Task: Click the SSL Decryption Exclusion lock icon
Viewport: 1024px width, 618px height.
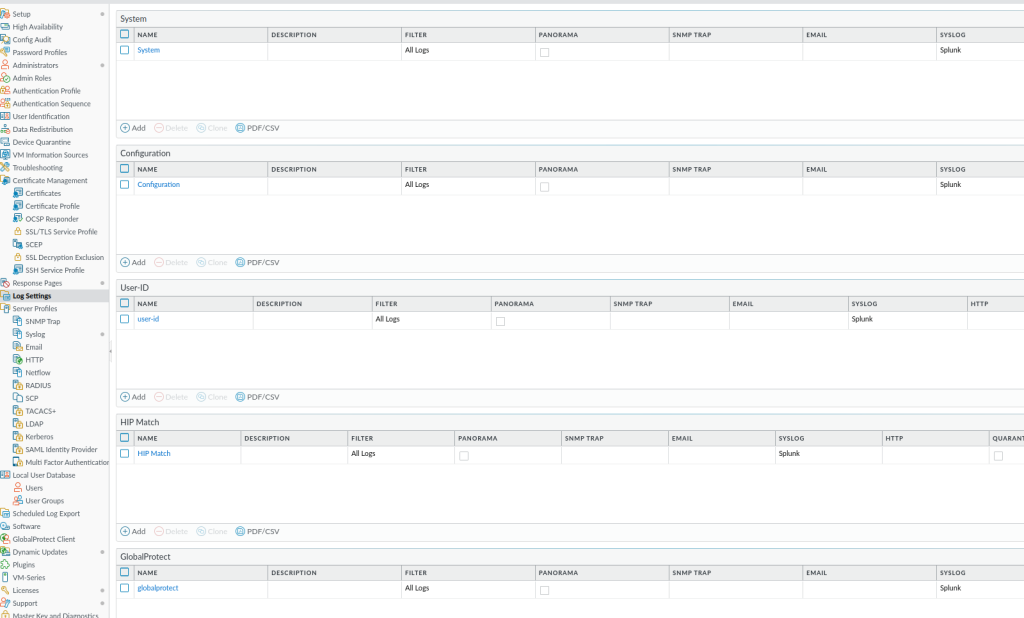Action: point(18,257)
